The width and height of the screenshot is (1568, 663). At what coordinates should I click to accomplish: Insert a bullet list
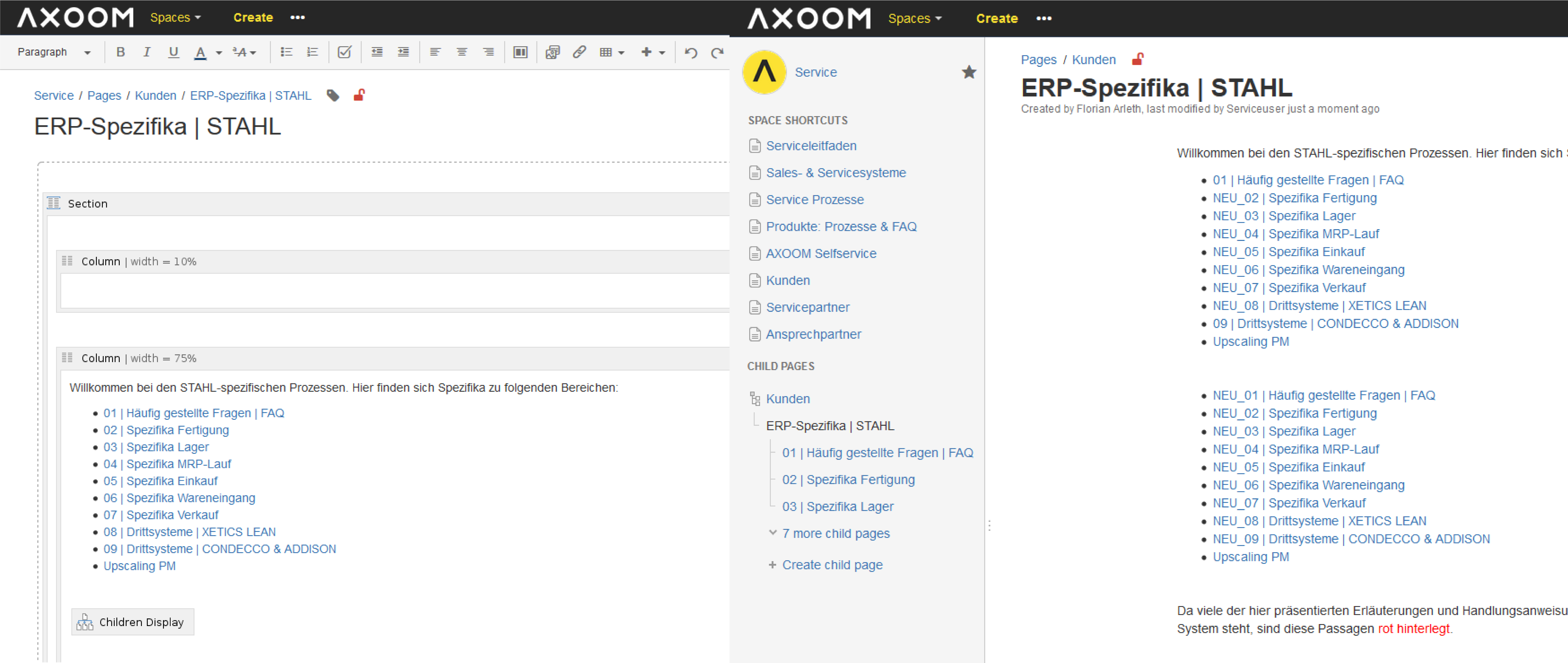click(286, 52)
